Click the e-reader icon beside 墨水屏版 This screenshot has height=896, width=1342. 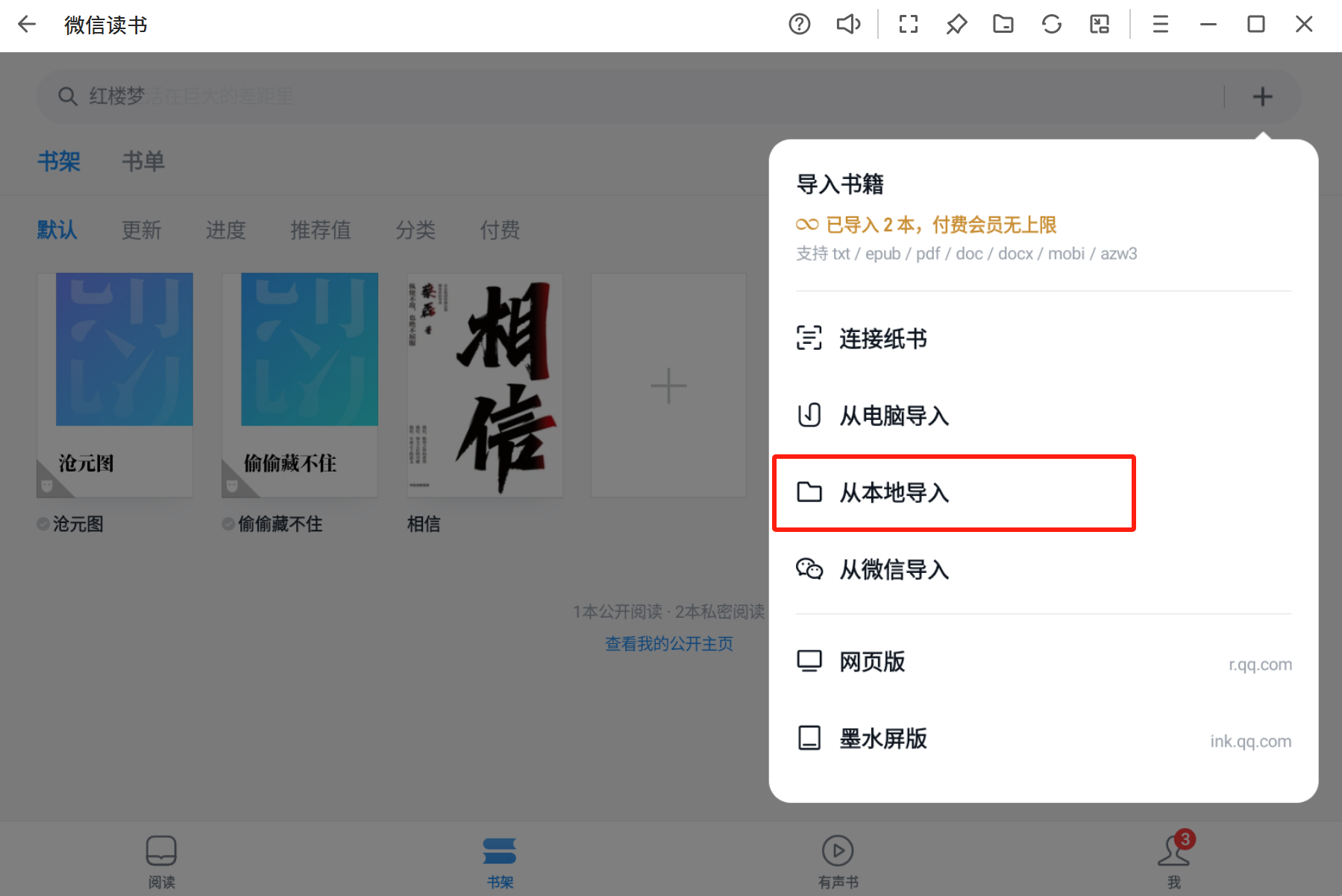[x=809, y=738]
